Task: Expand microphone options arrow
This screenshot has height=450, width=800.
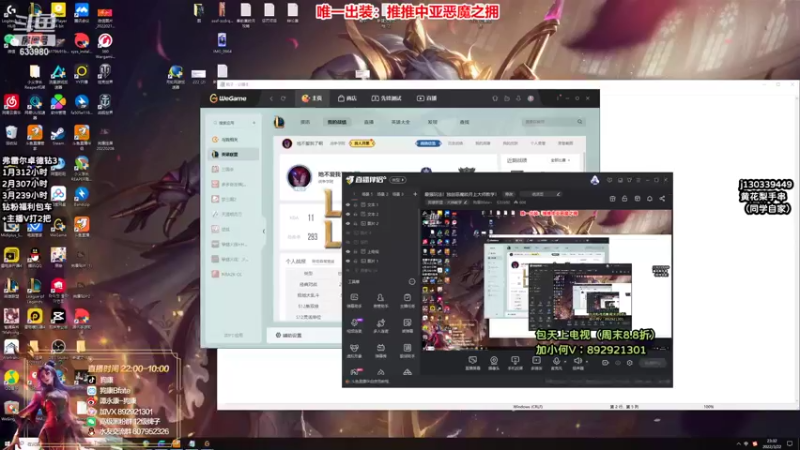Action: (x=565, y=362)
